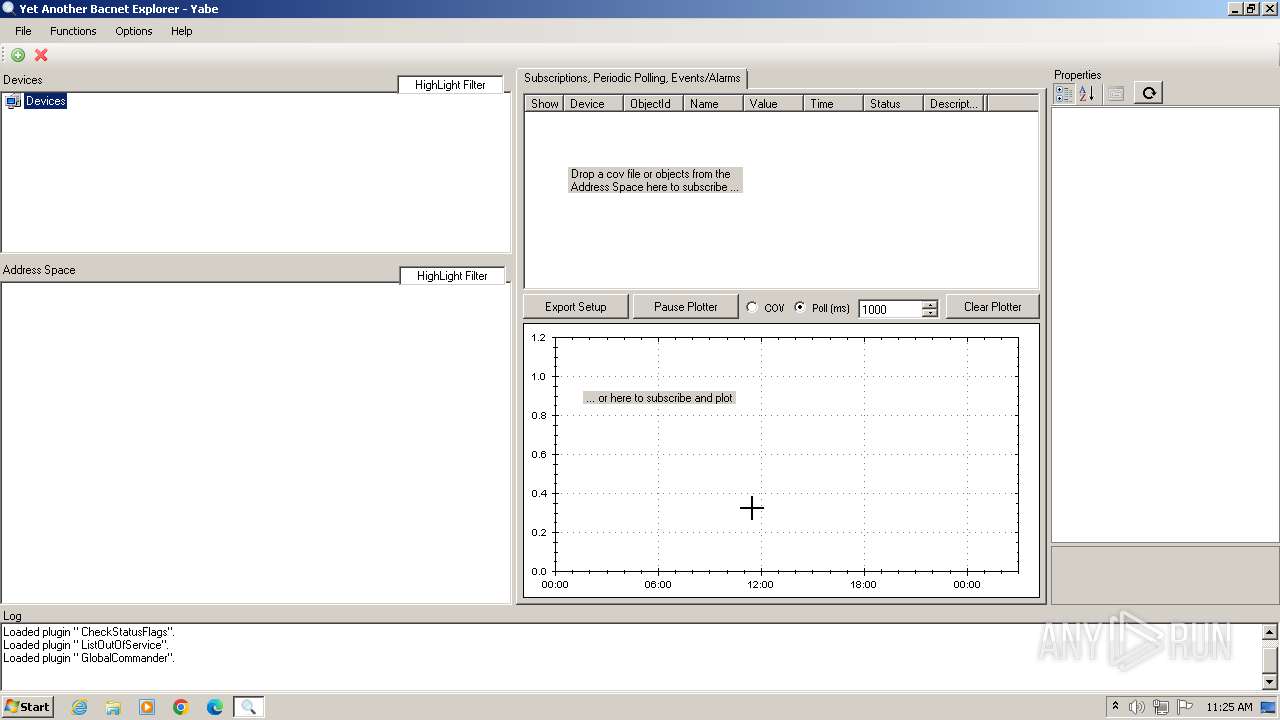The height and width of the screenshot is (720, 1280).
Task: Click the 11:25 AM taskbar clock
Action: click(1229, 707)
